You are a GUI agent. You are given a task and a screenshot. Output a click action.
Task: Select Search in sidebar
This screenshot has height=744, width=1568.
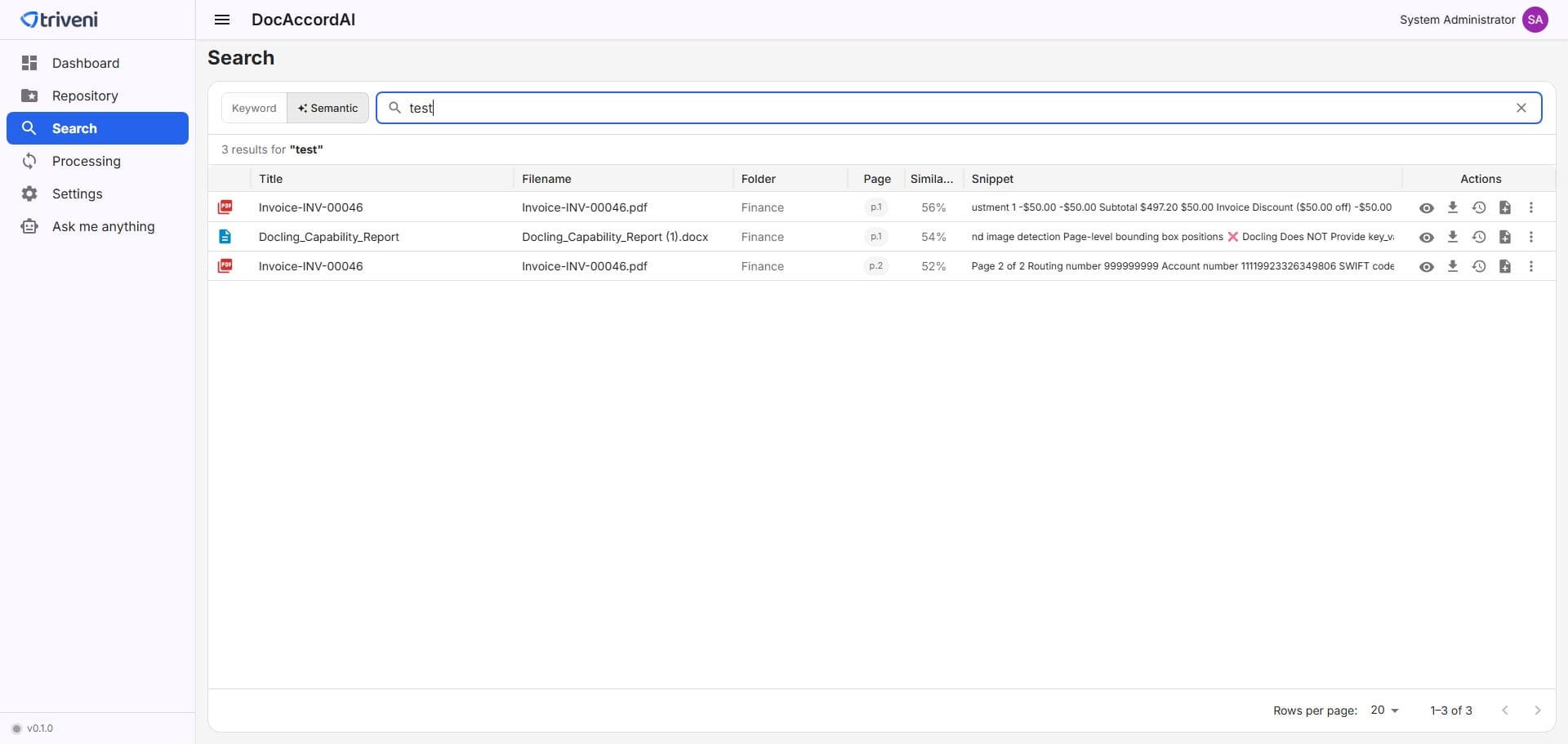point(97,128)
